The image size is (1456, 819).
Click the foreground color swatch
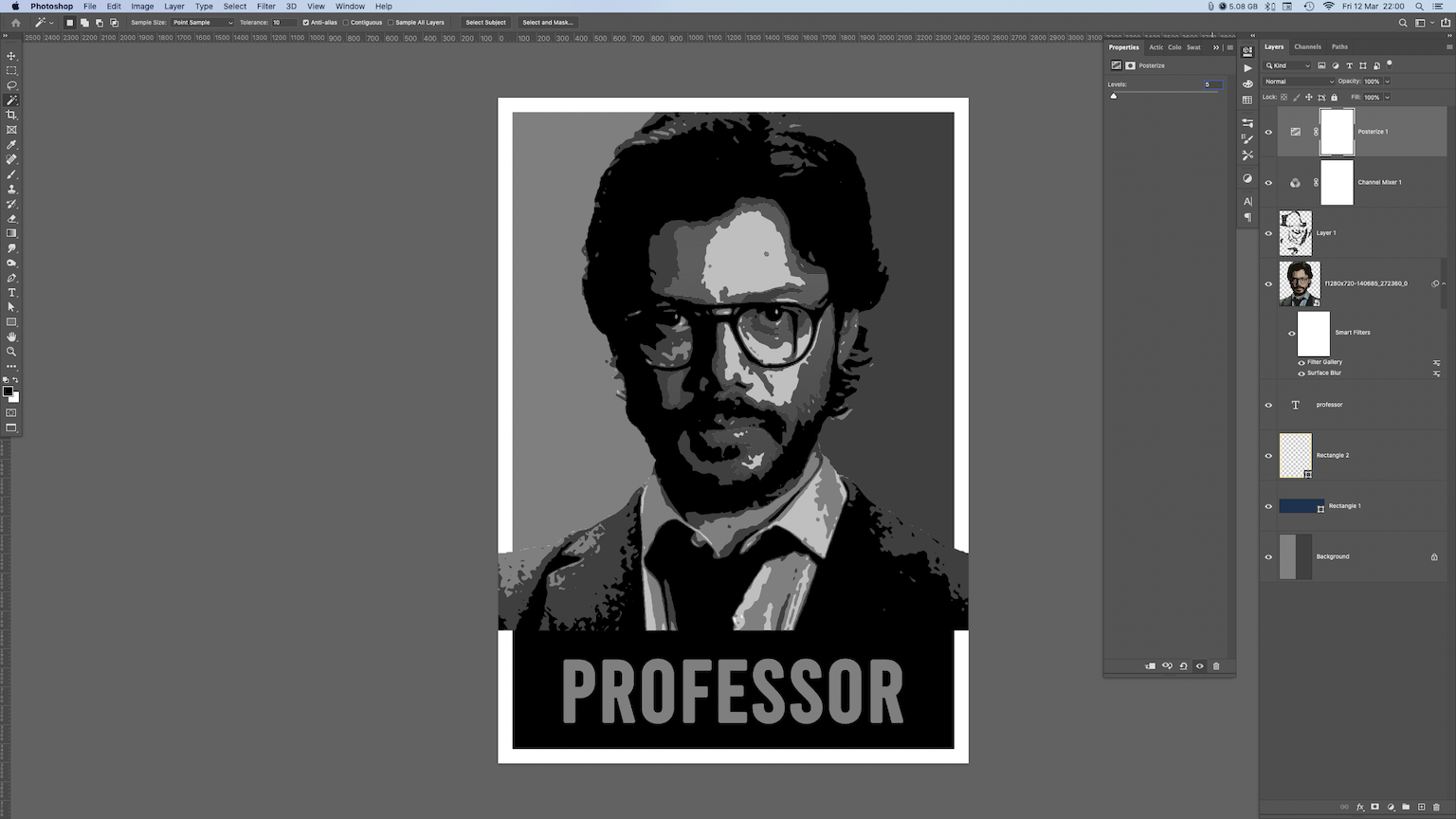(x=8, y=391)
